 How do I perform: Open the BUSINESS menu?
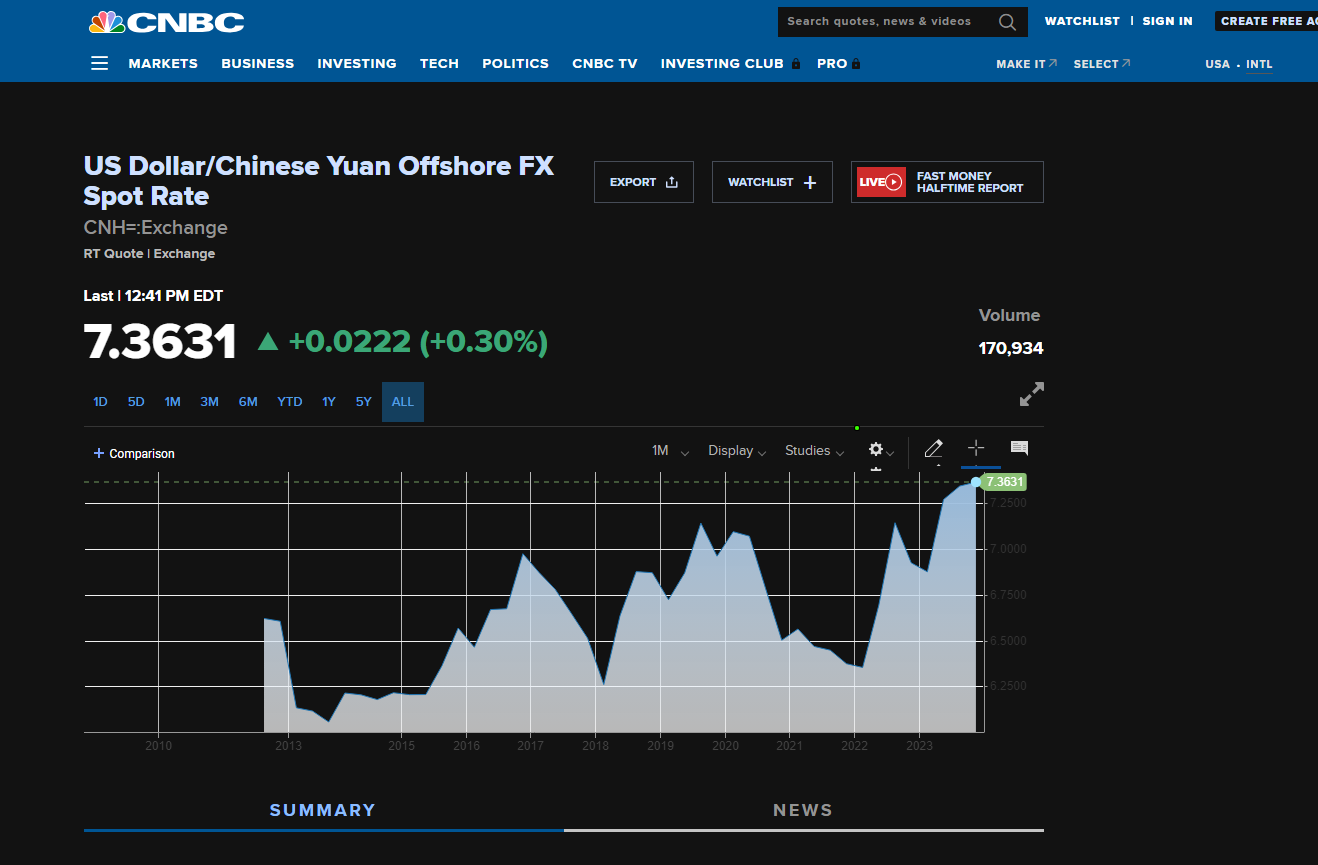[x=258, y=63]
